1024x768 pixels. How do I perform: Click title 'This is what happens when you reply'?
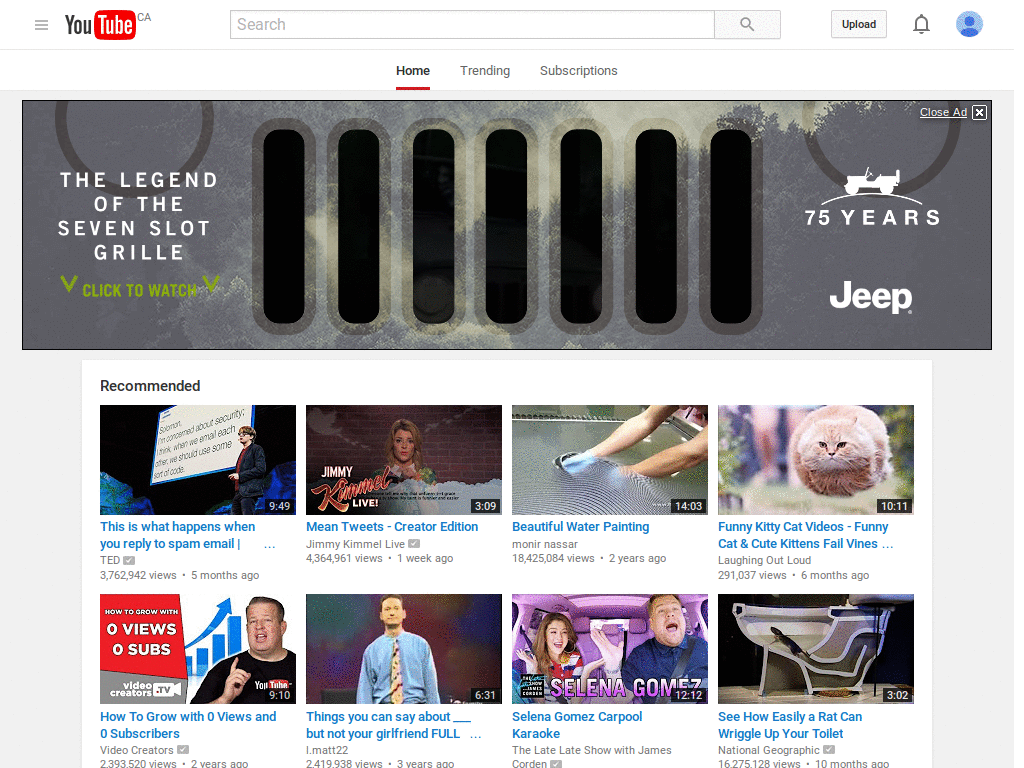178,535
